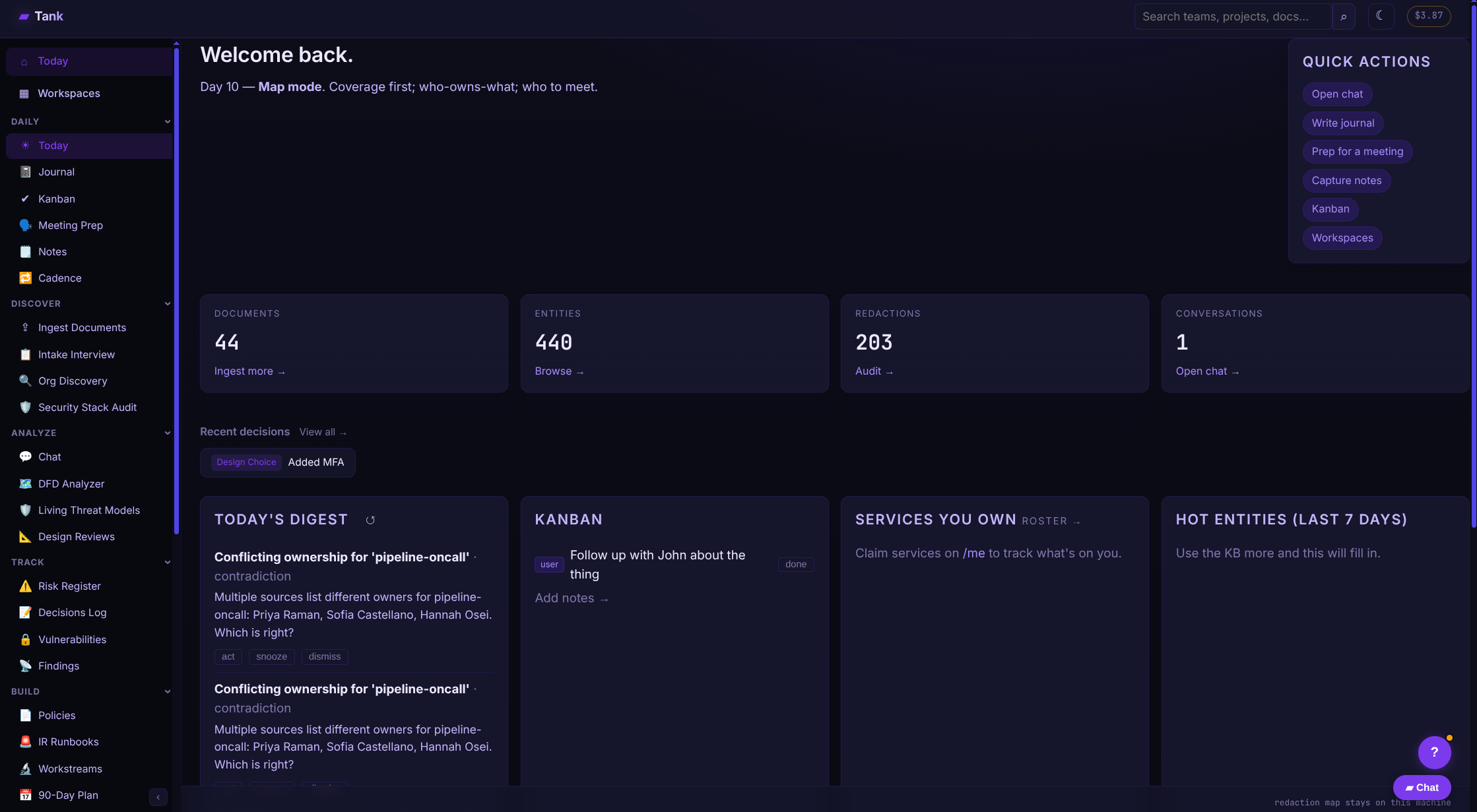Click Prep for a meeting quick action
1477x812 pixels.
[x=1358, y=152]
